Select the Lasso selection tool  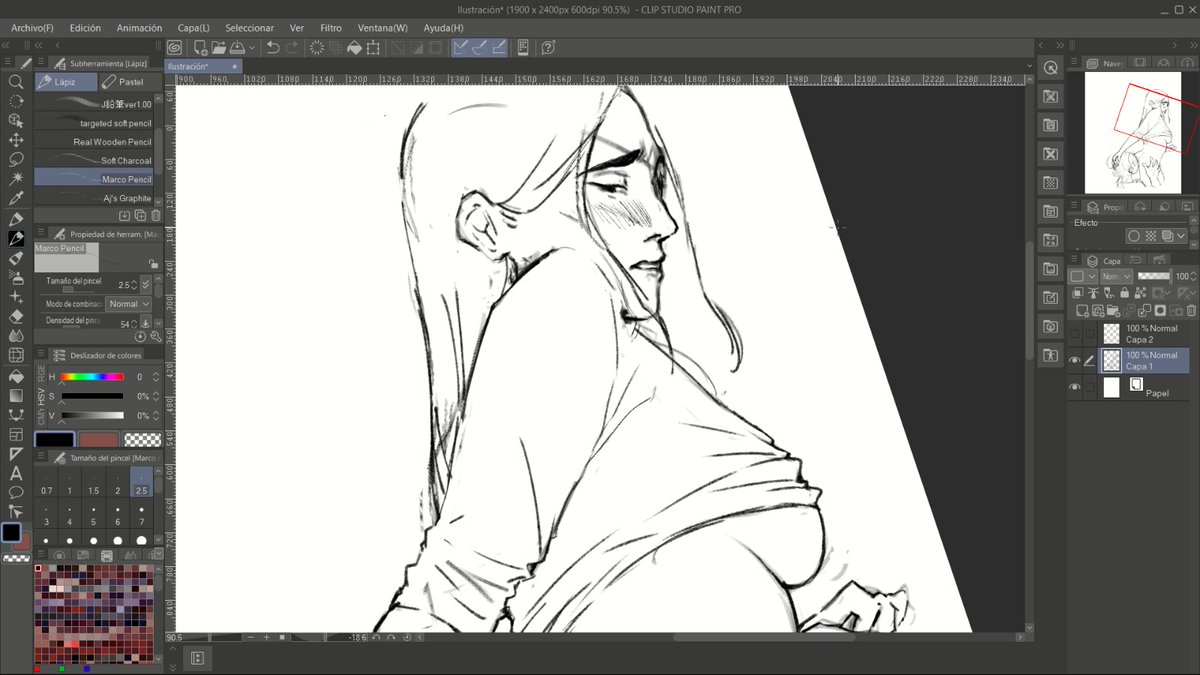pos(16,160)
